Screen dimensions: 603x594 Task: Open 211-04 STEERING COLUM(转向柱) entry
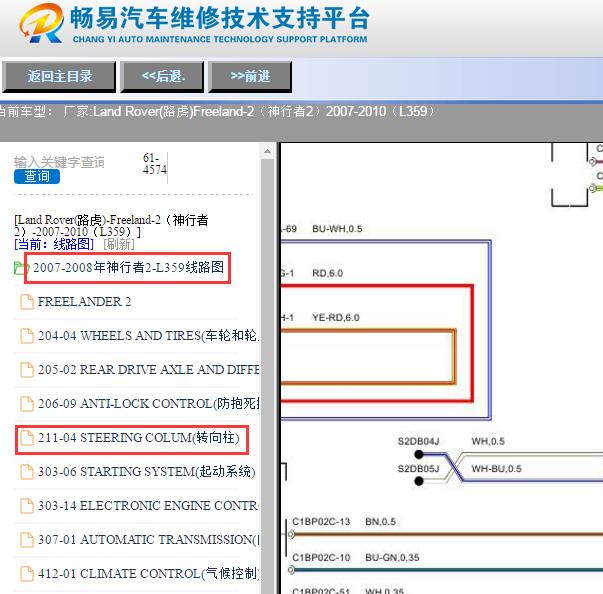[138, 438]
